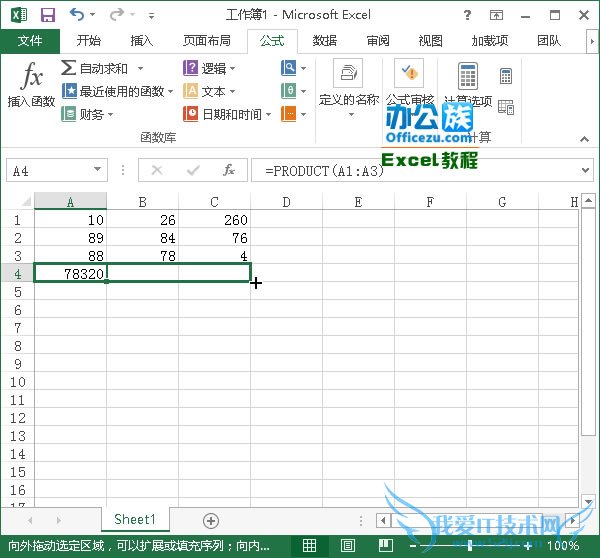
Task: Click the new sheet plus button
Action: pos(211,520)
